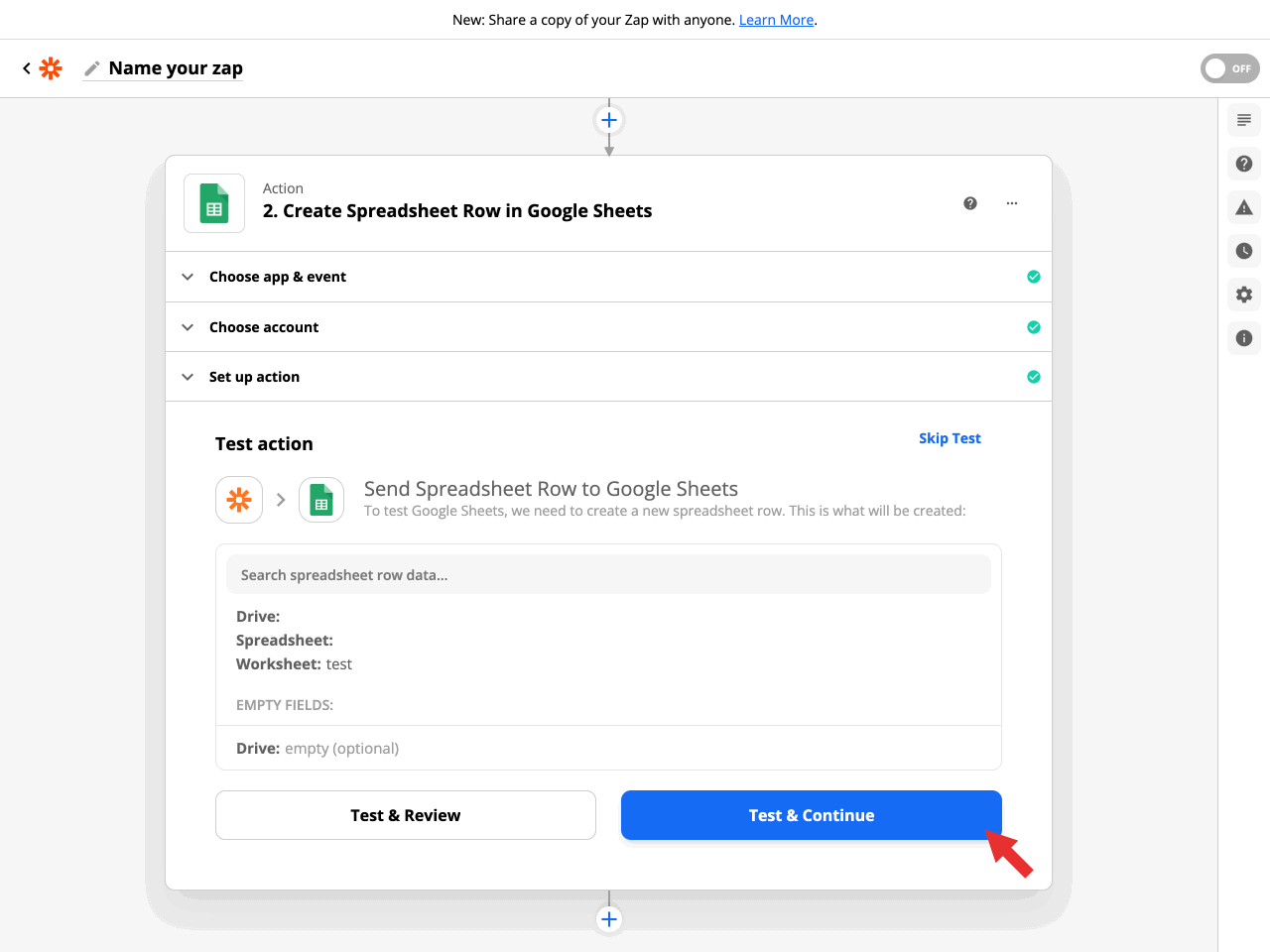The height and width of the screenshot is (952, 1270).
Task: Click the Zapier logo icon in header
Action: (x=51, y=68)
